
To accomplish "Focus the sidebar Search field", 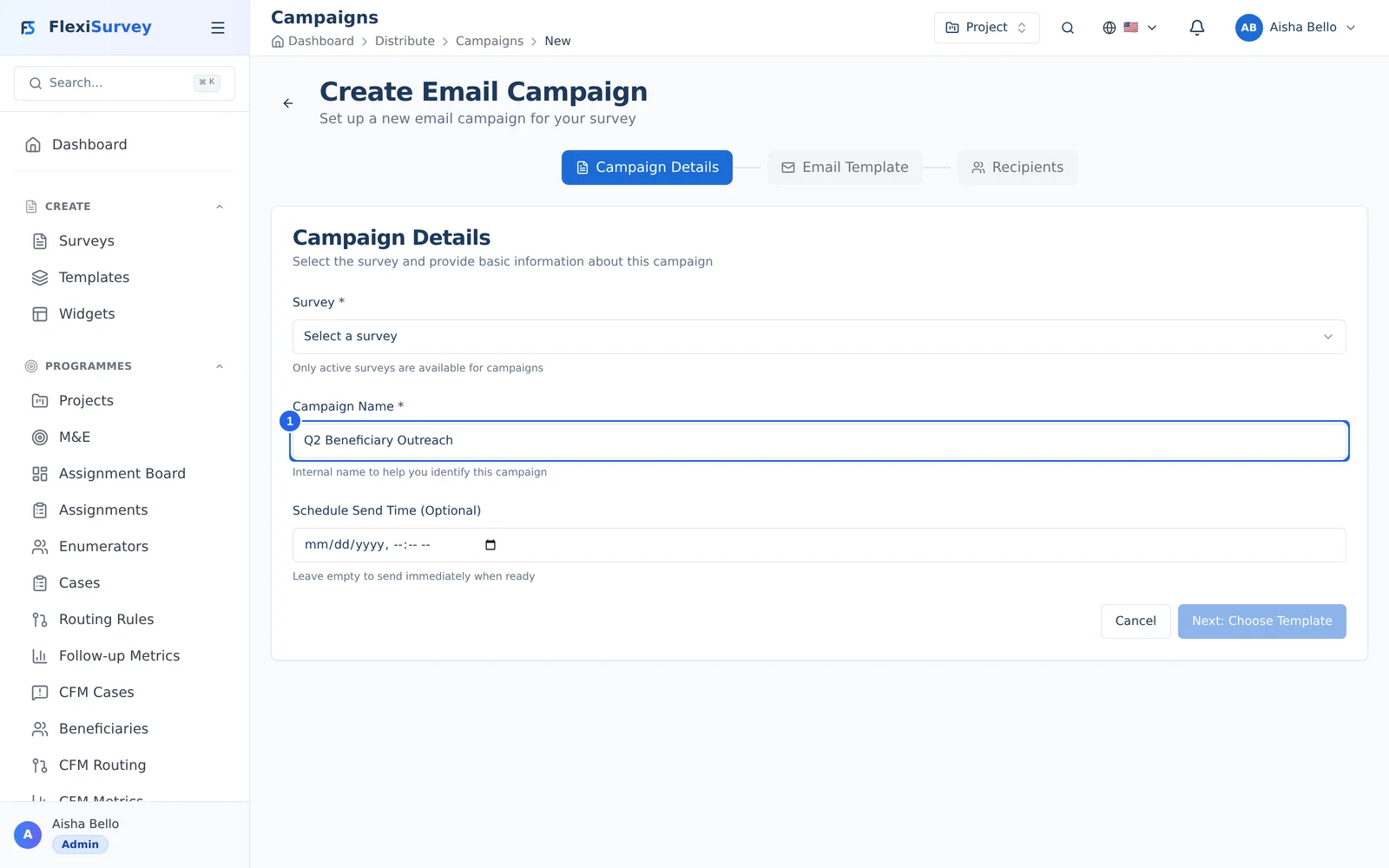I will pyautogui.click(x=124, y=83).
